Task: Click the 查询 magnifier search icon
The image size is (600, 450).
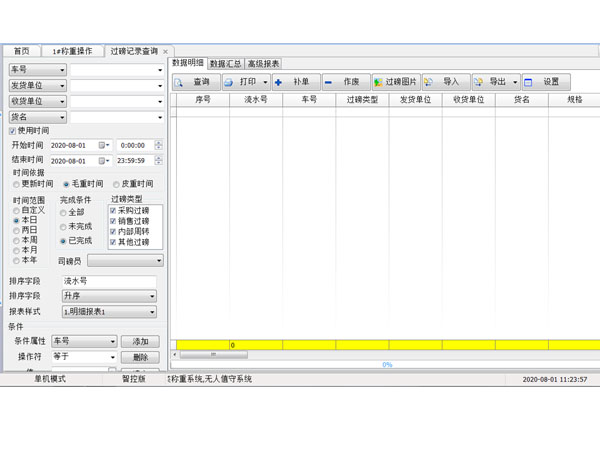Action: (180, 82)
